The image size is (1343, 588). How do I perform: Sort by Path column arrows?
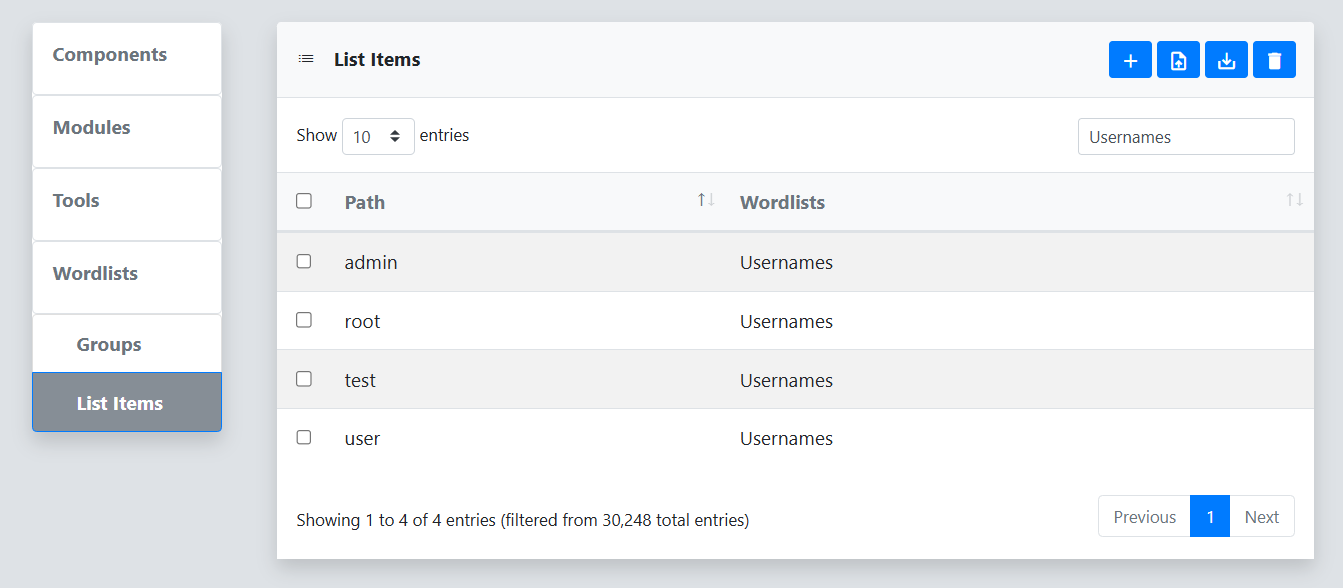706,200
